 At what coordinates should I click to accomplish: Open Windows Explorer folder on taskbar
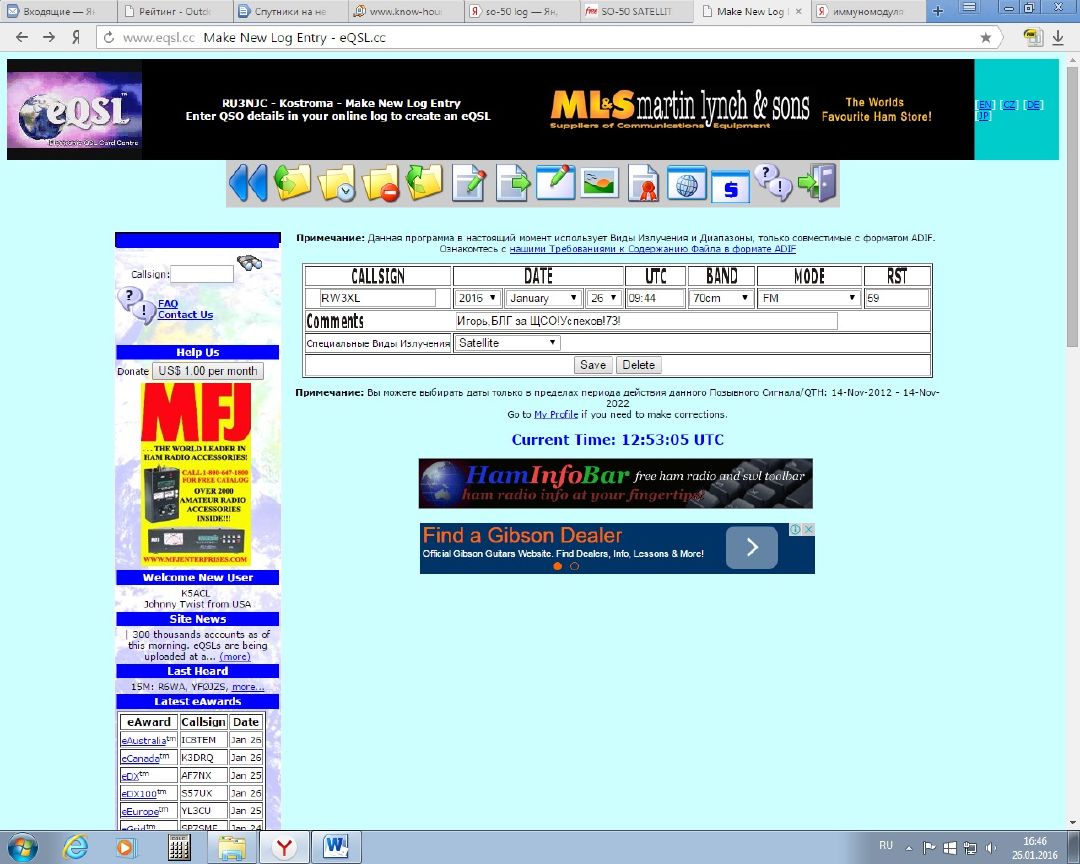pos(231,847)
